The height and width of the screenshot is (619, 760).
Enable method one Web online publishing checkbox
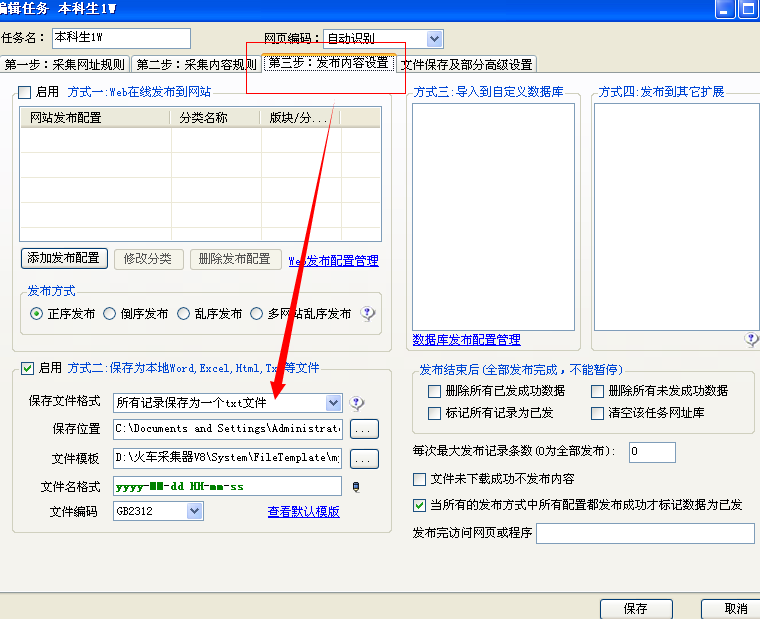pos(24,92)
